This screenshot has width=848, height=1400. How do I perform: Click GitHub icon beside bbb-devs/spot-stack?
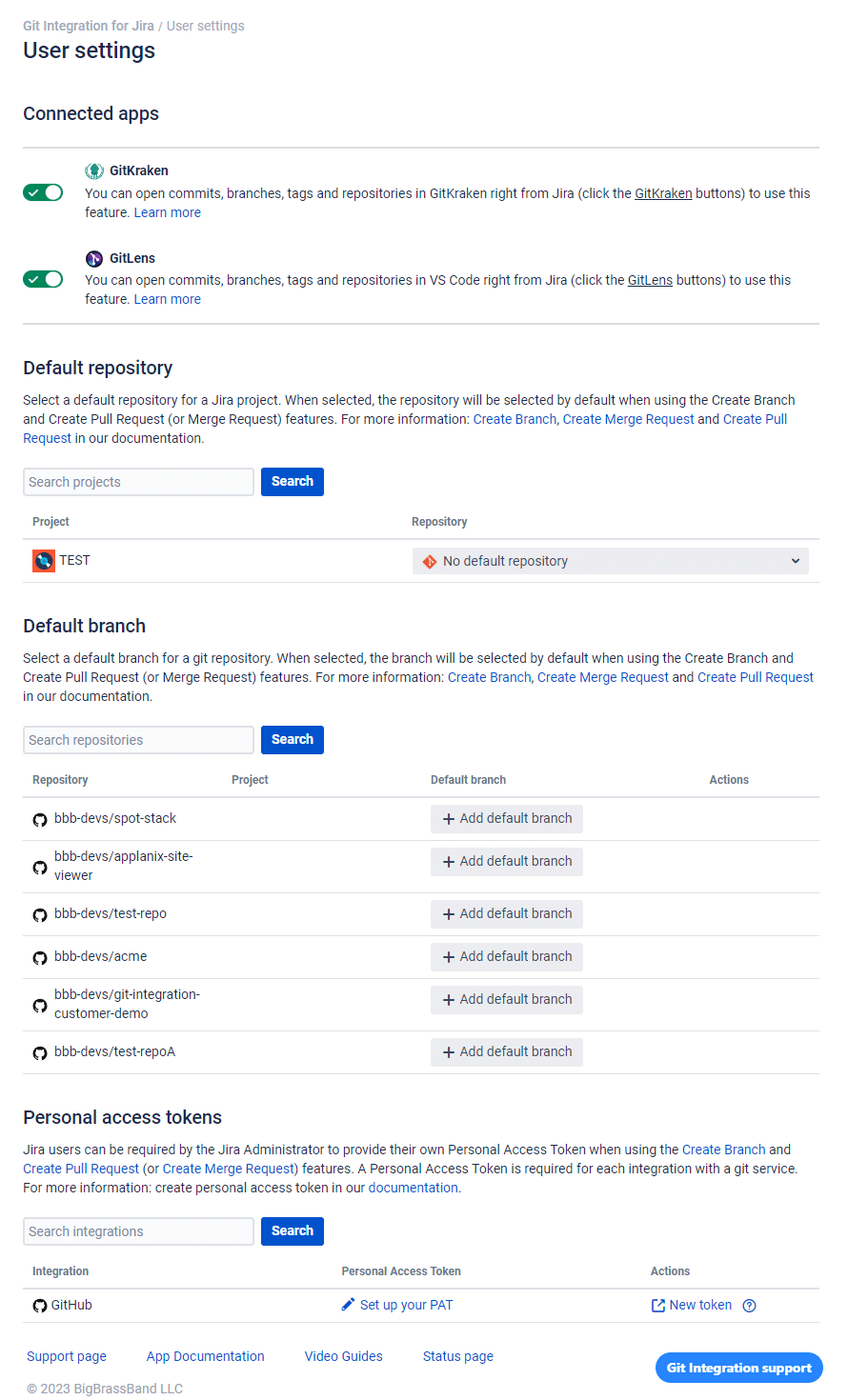tap(40, 820)
